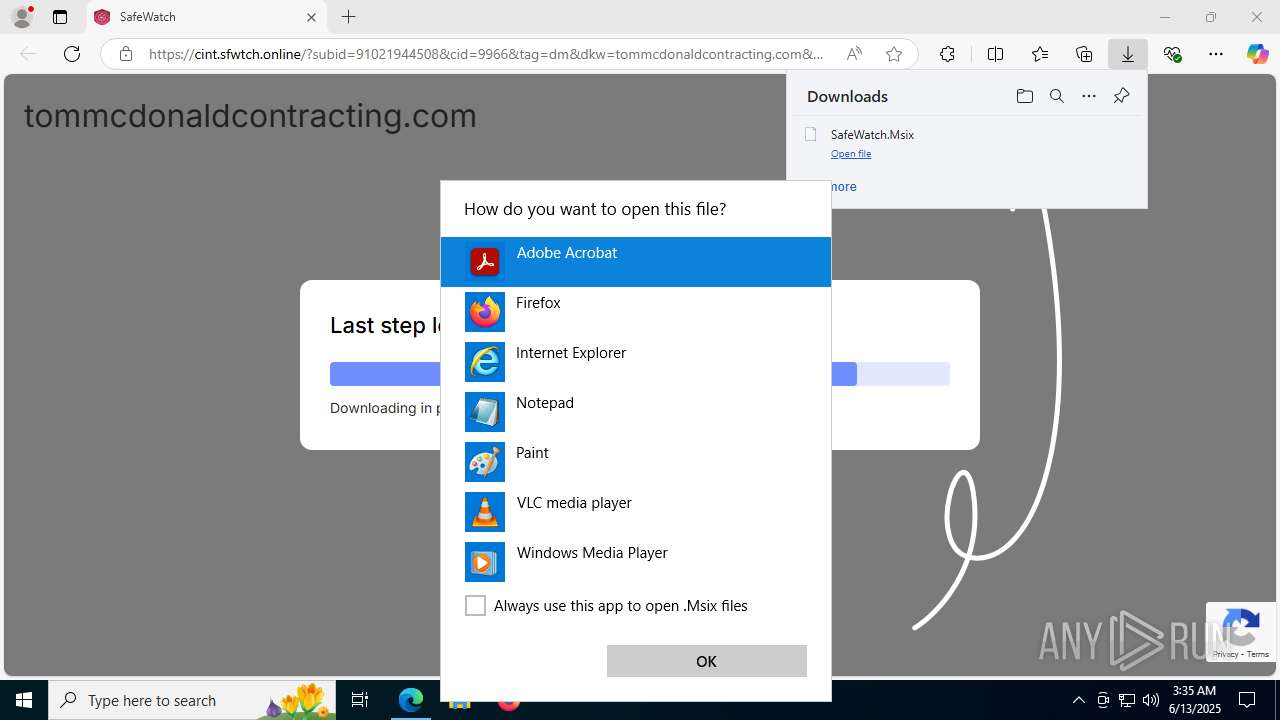Open Browser essentials icon
The height and width of the screenshot is (720, 1280).
[x=1172, y=54]
